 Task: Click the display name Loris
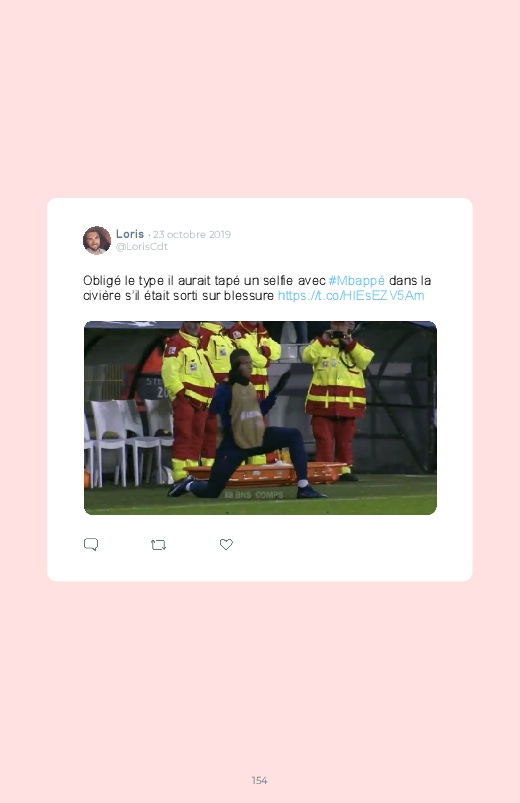(x=130, y=234)
